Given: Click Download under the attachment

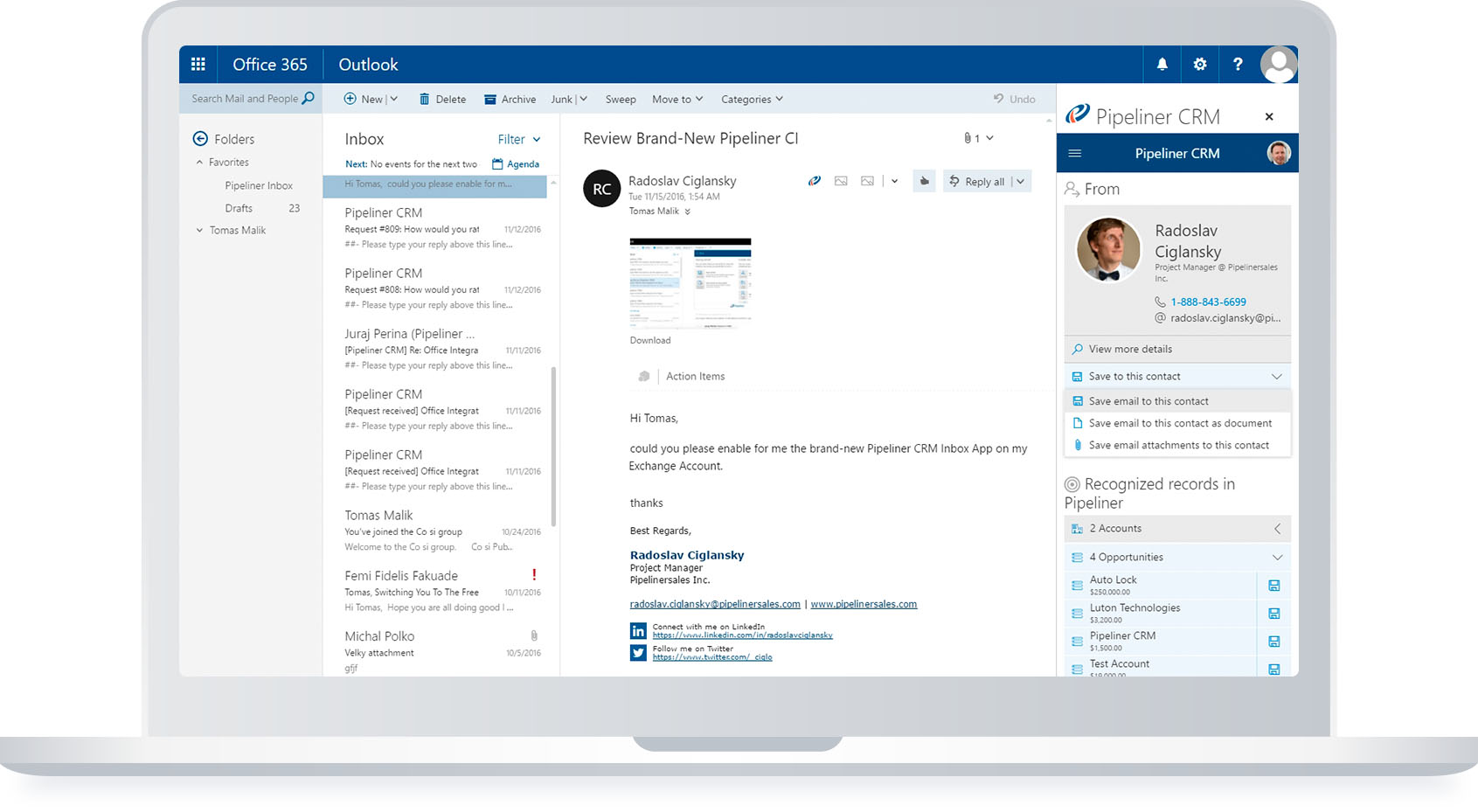Looking at the screenshot, I should pos(650,340).
